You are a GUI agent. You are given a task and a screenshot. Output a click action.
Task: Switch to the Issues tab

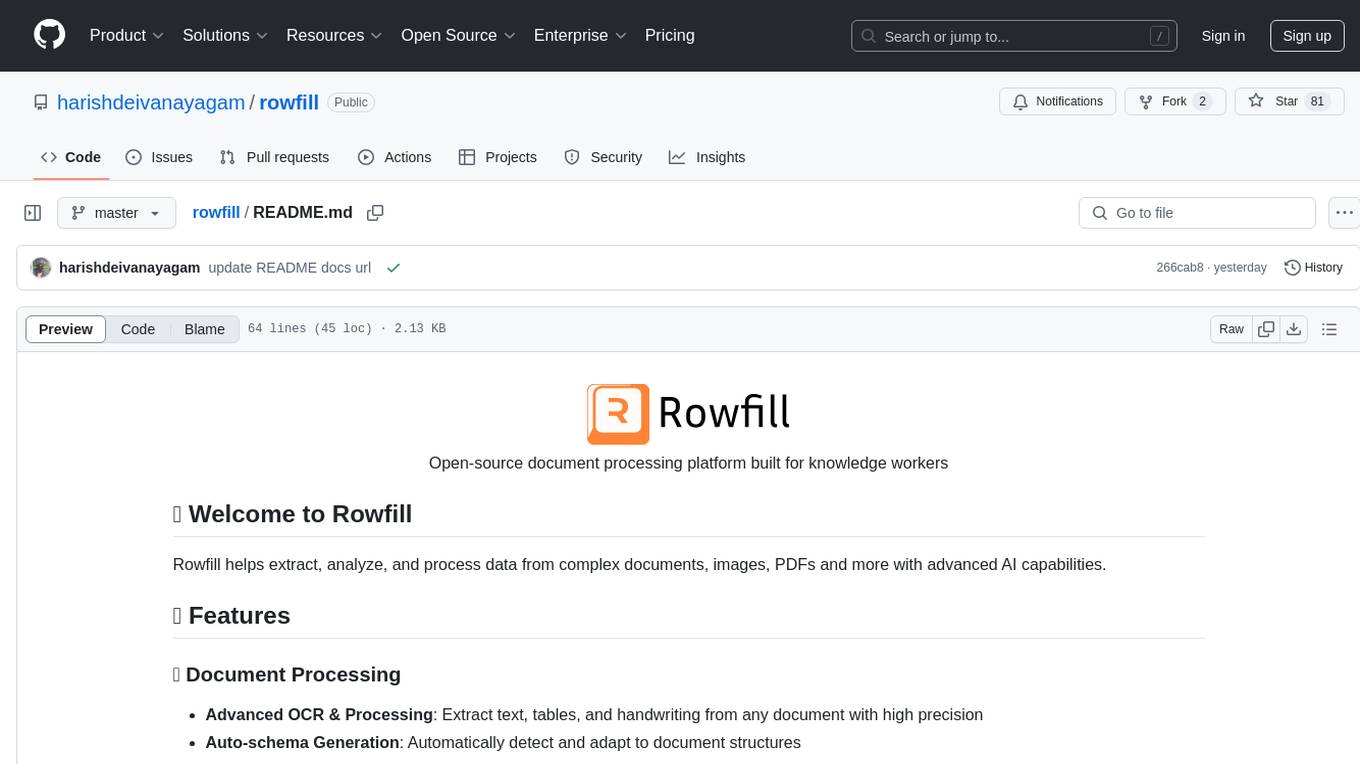(x=159, y=157)
